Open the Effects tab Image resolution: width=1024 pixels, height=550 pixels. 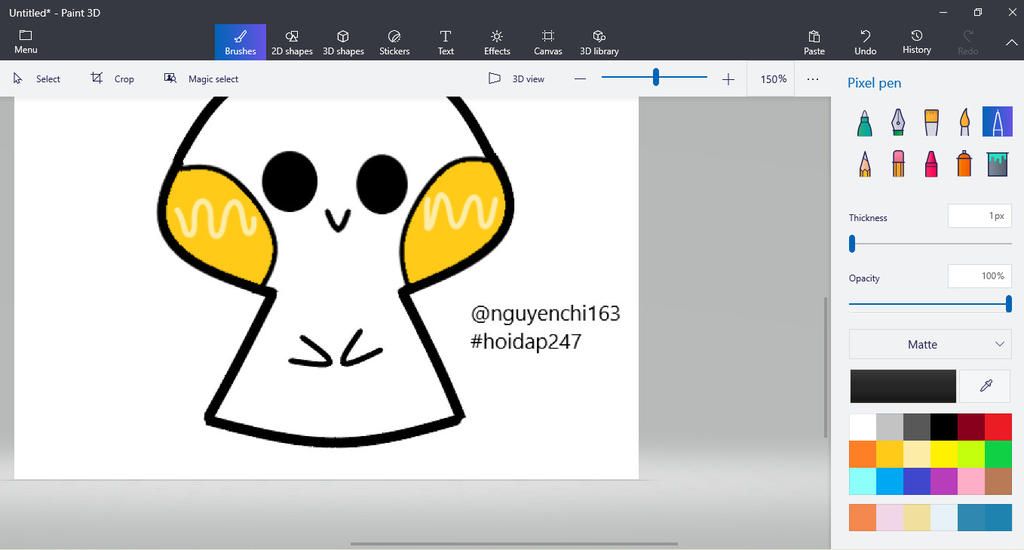[x=497, y=42]
